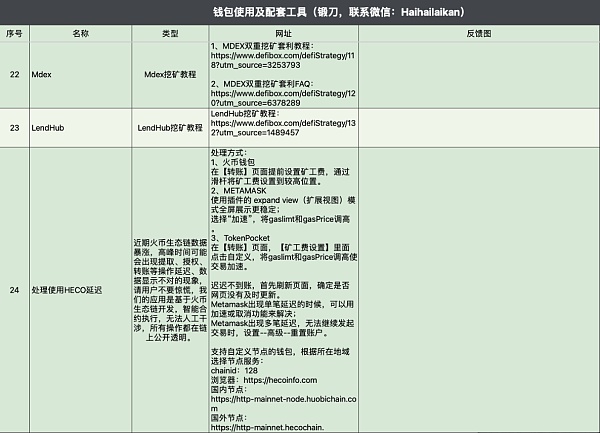Select the 近期火币生态链数据暴涨 description cell

170,290
